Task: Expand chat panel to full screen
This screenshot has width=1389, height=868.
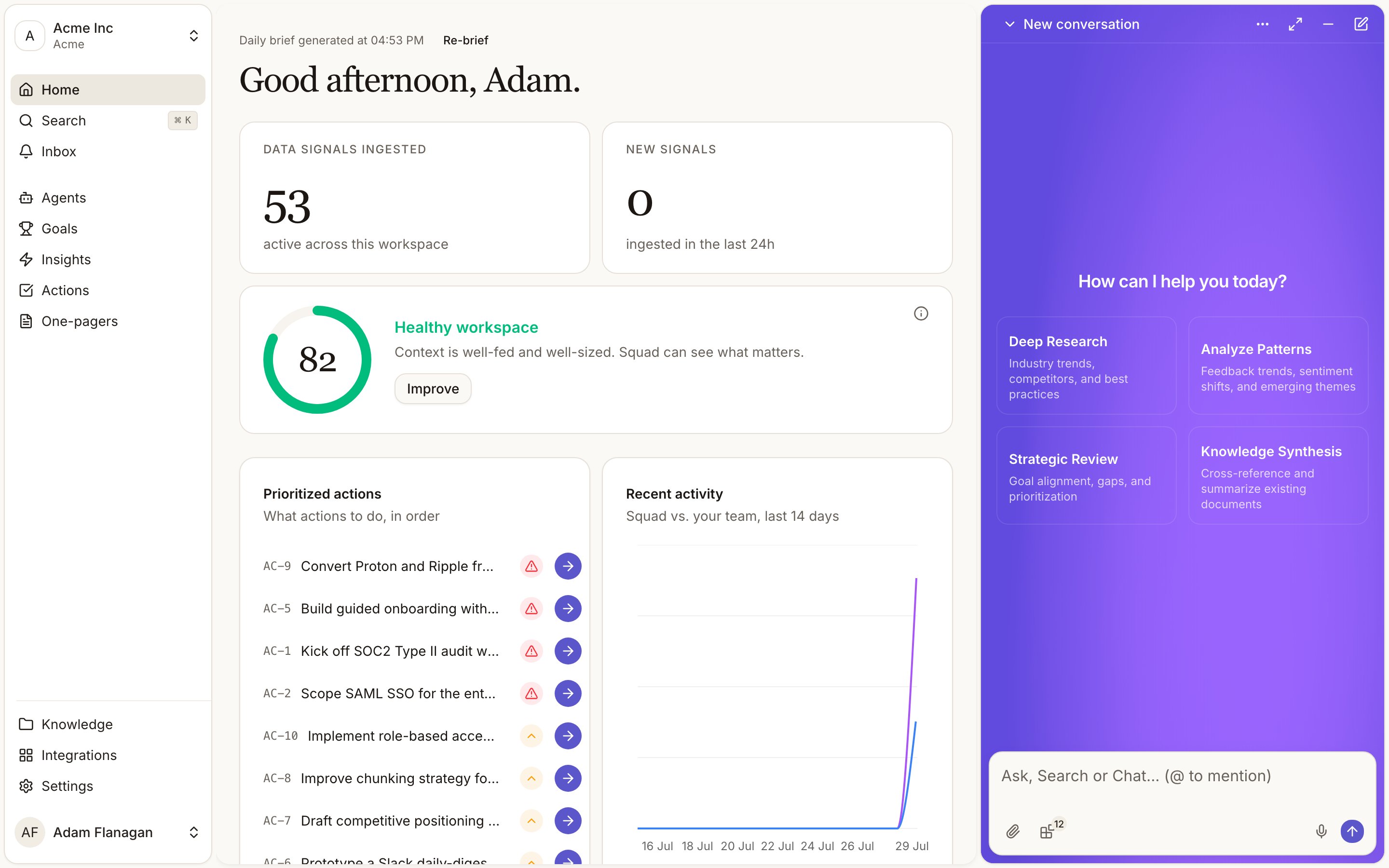Action: (x=1295, y=24)
